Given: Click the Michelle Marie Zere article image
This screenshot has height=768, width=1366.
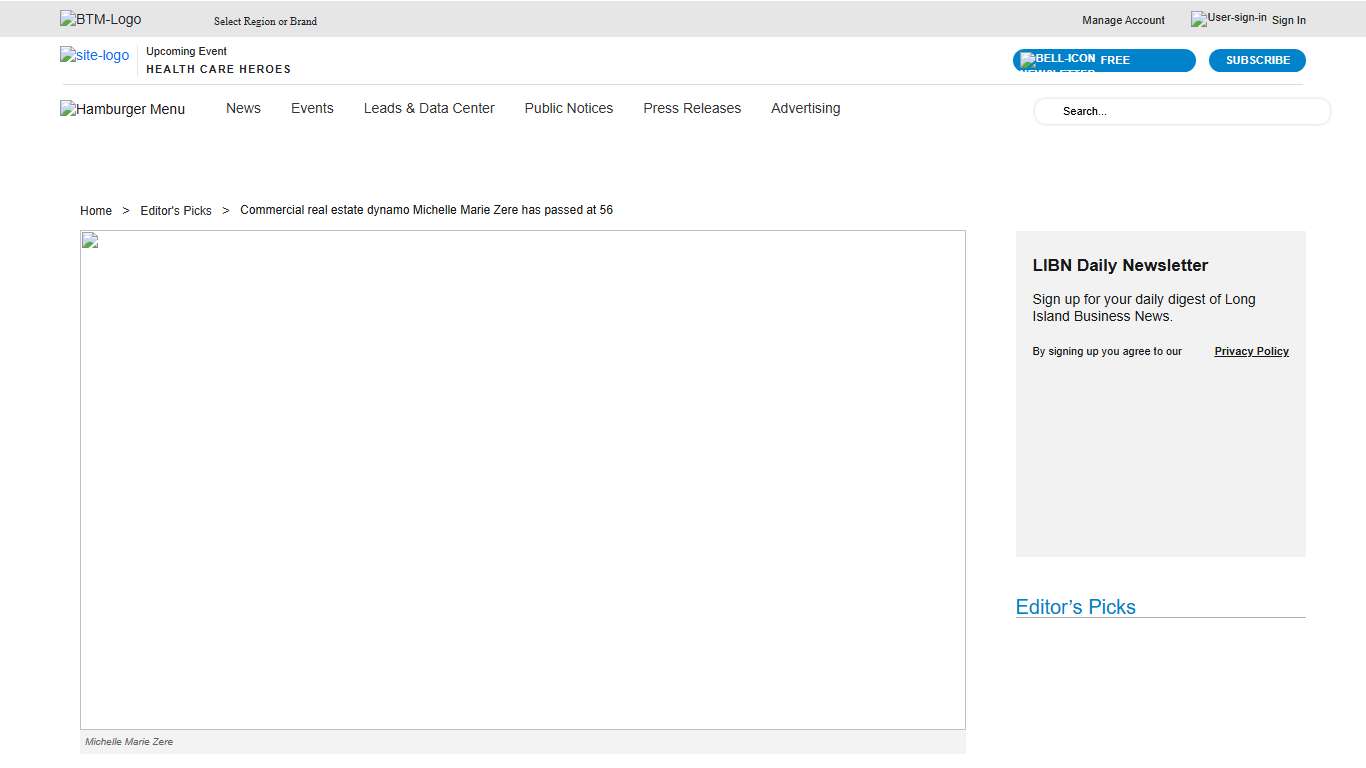Looking at the screenshot, I should click(522, 480).
